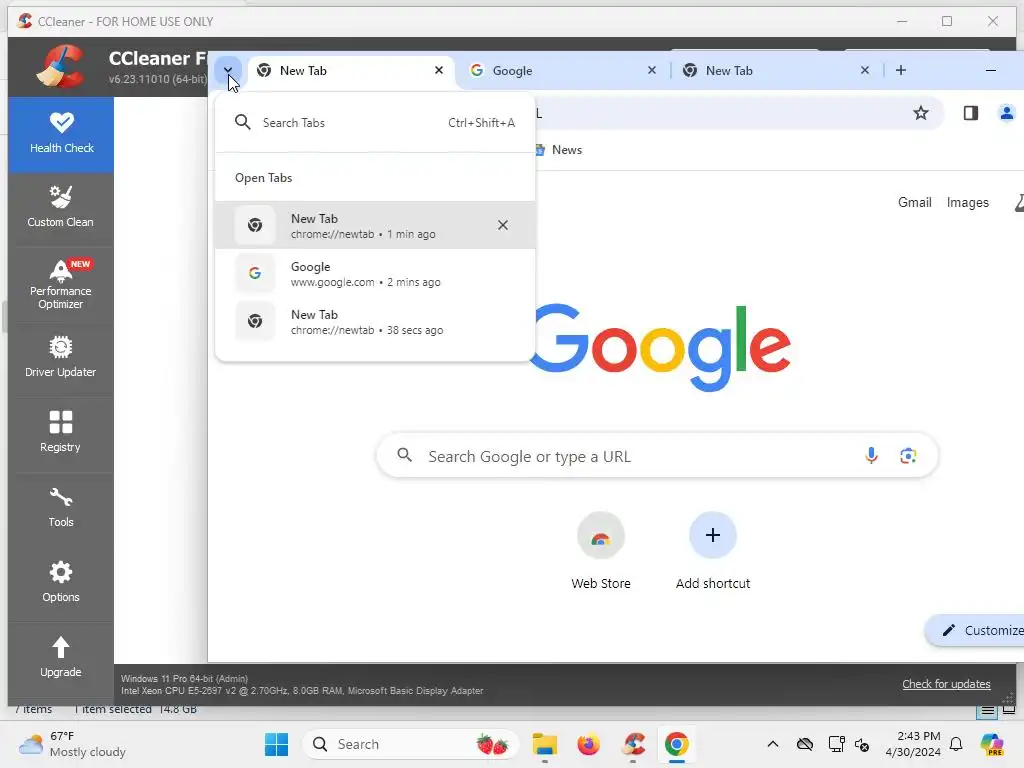Close the last New Tab tab
1024x768 pixels.
[865, 70]
